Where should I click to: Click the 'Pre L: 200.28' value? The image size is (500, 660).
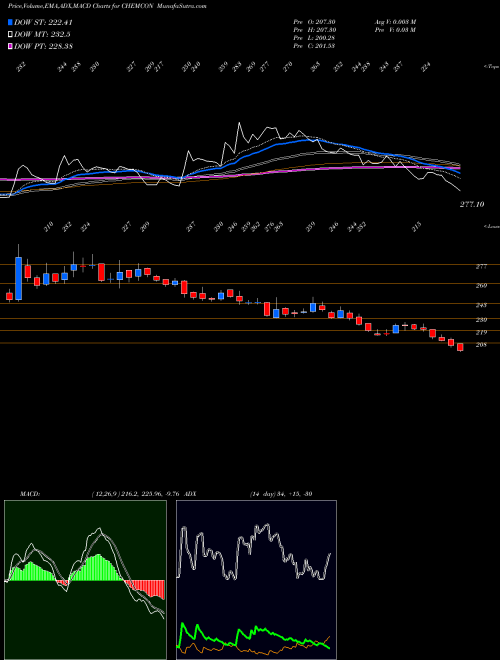[314, 38]
